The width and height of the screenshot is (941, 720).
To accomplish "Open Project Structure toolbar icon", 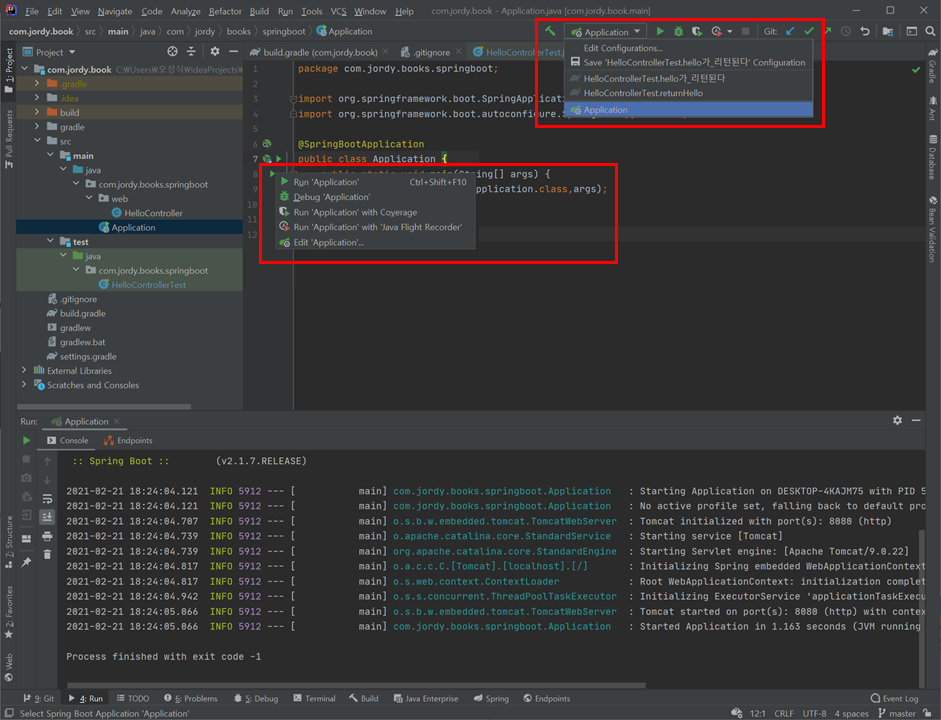I will pos(888,31).
